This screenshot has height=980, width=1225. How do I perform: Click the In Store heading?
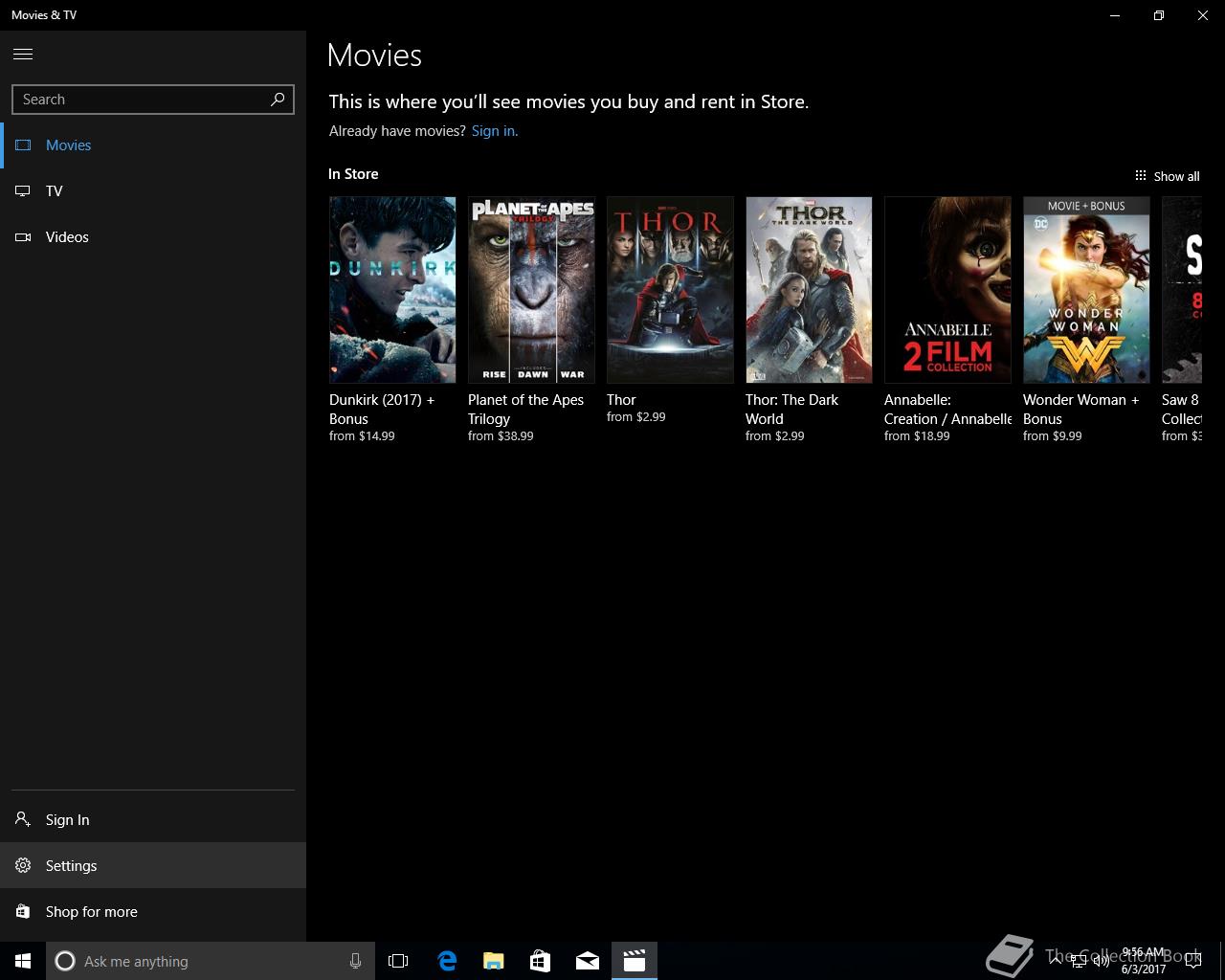tap(353, 174)
